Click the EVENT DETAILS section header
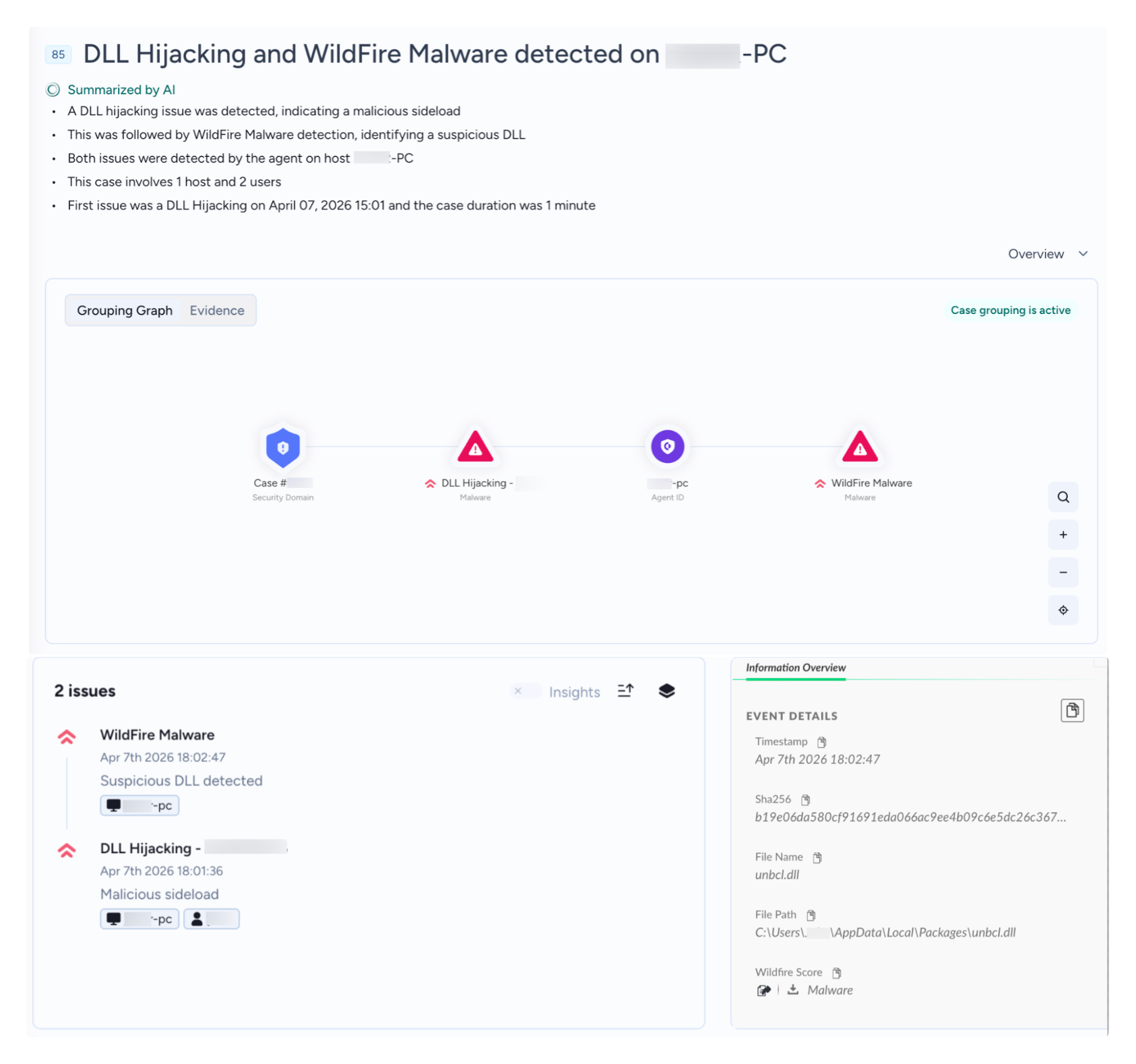 (x=792, y=716)
